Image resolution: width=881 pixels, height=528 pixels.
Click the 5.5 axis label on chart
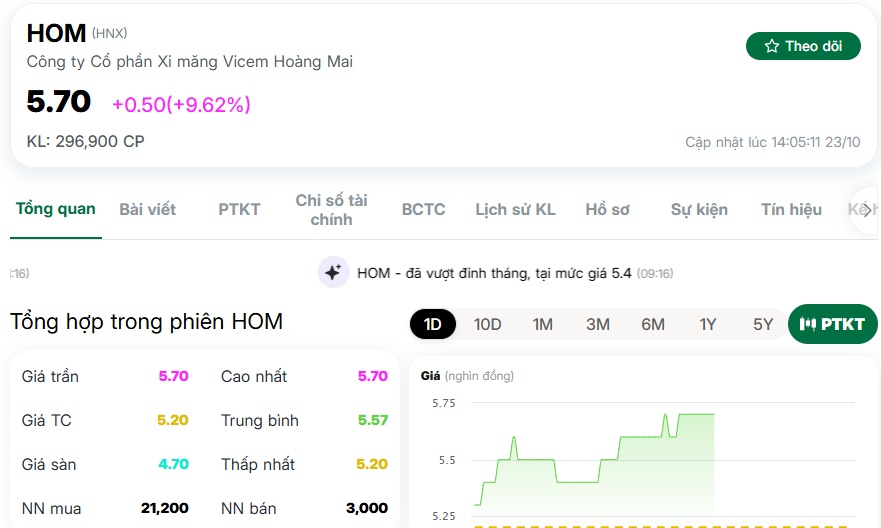click(447, 461)
